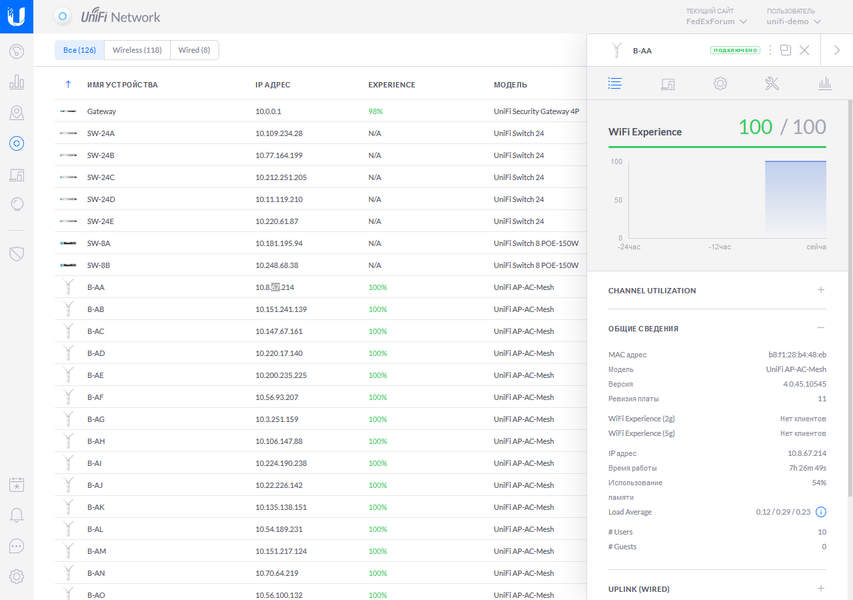Open B-AA panel Config gear tab icon
The width and height of the screenshot is (853, 600).
(x=720, y=83)
